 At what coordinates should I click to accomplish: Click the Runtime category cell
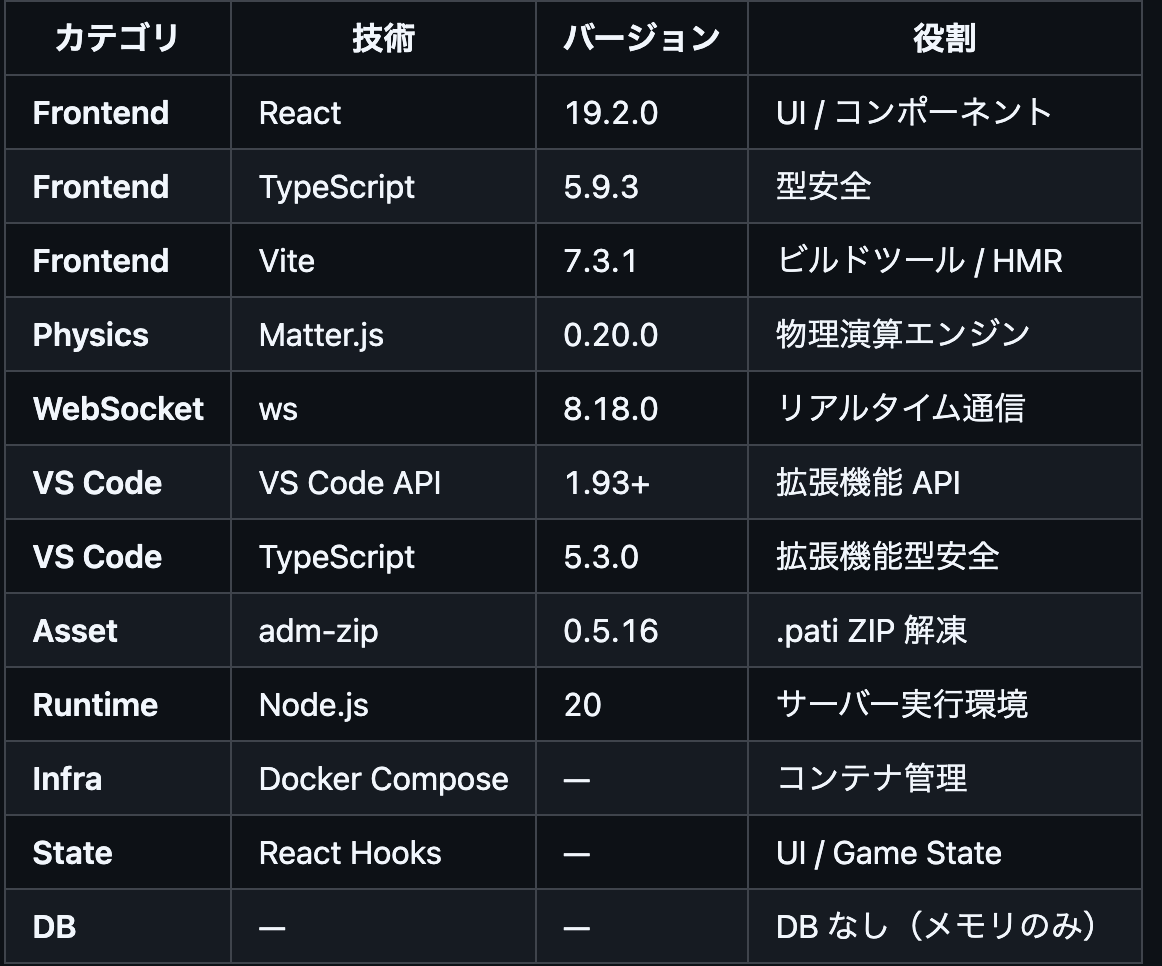(x=96, y=705)
